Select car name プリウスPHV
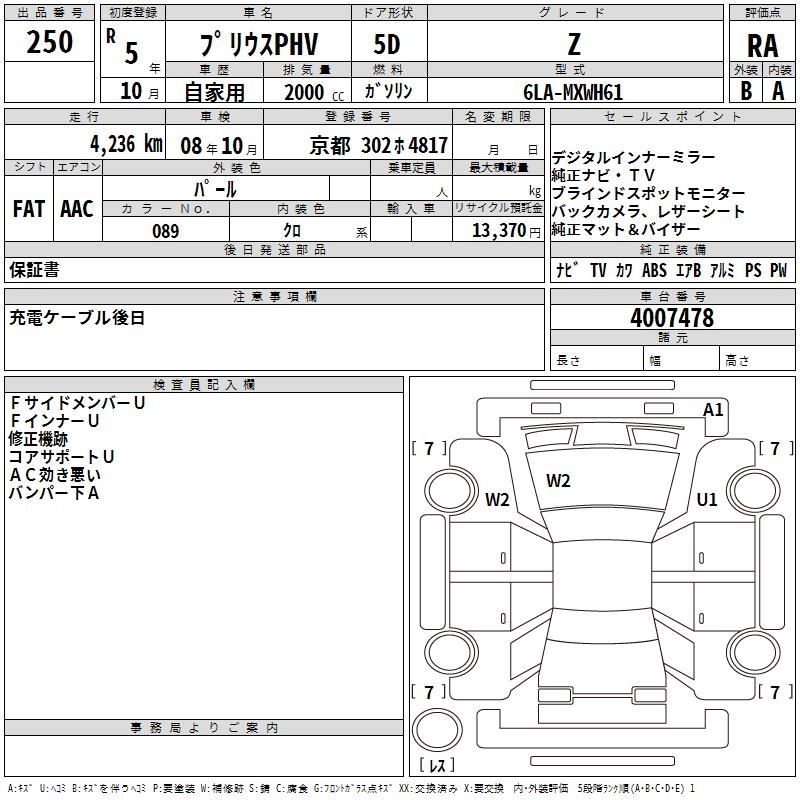Image resolution: width=800 pixels, height=800 pixels. click(x=259, y=44)
